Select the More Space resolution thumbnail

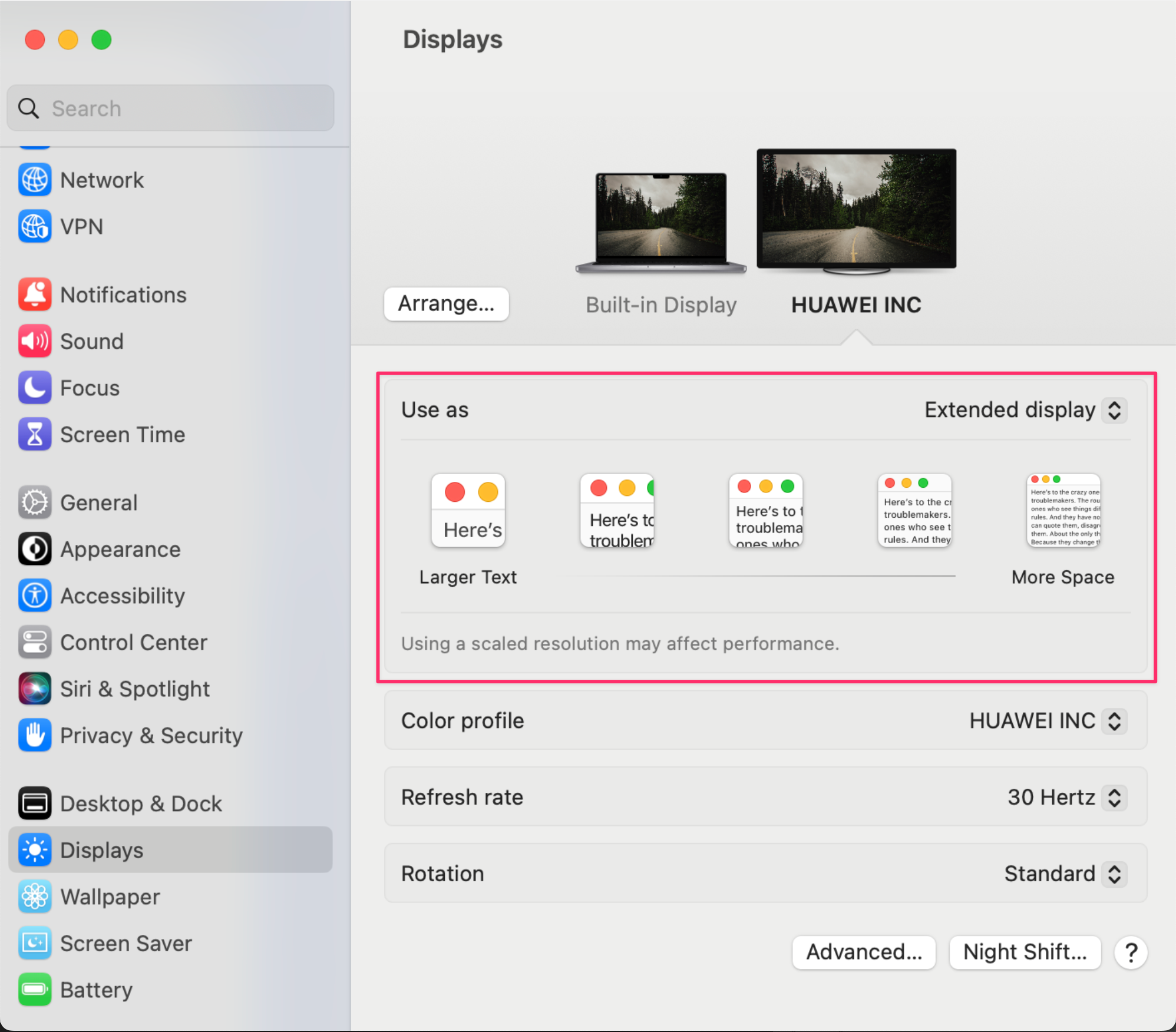(1063, 510)
